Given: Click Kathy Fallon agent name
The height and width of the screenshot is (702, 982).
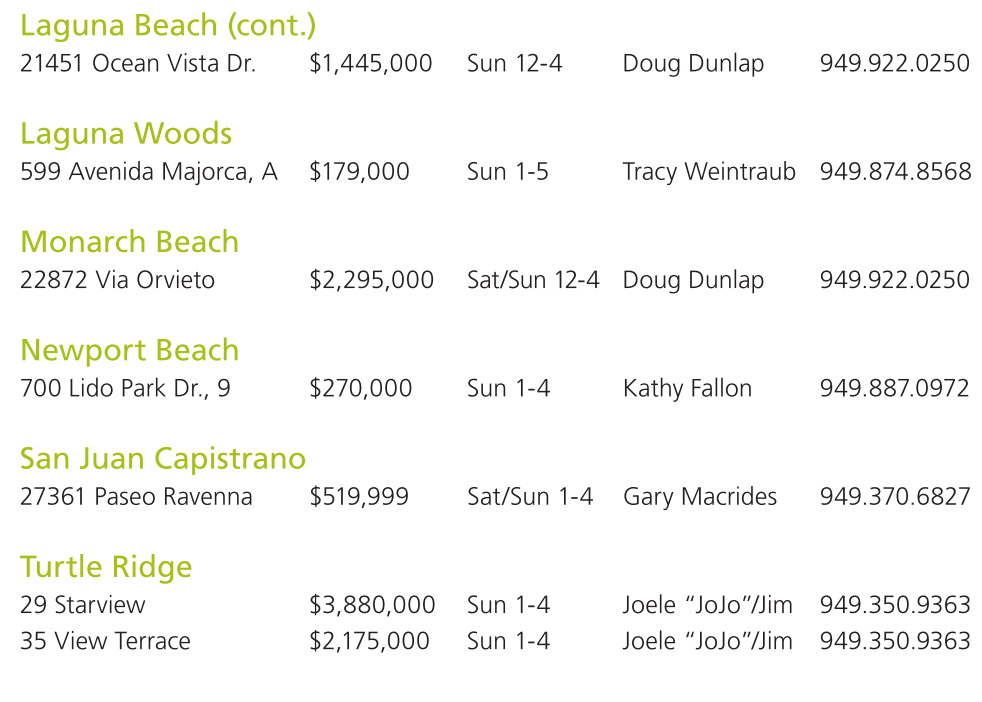Looking at the screenshot, I should pos(687,388).
